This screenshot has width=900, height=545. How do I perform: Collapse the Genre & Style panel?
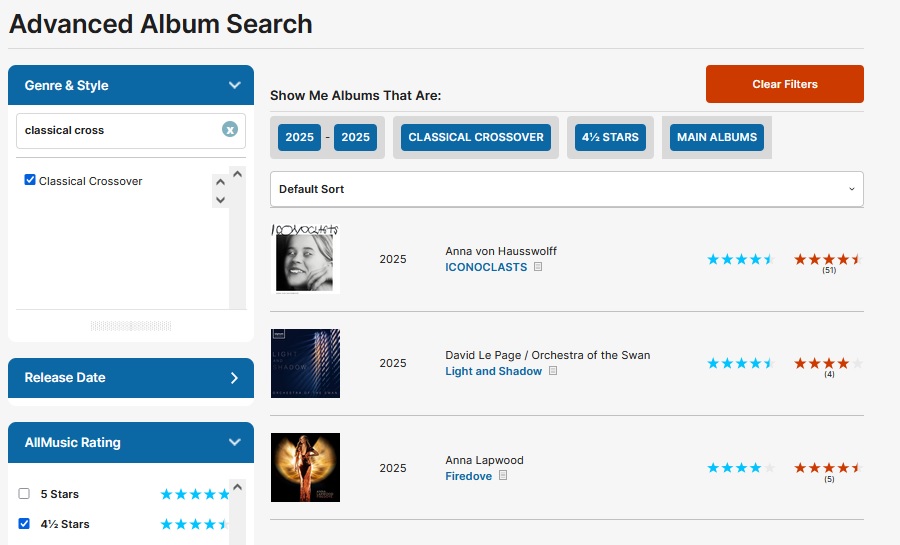coord(234,85)
